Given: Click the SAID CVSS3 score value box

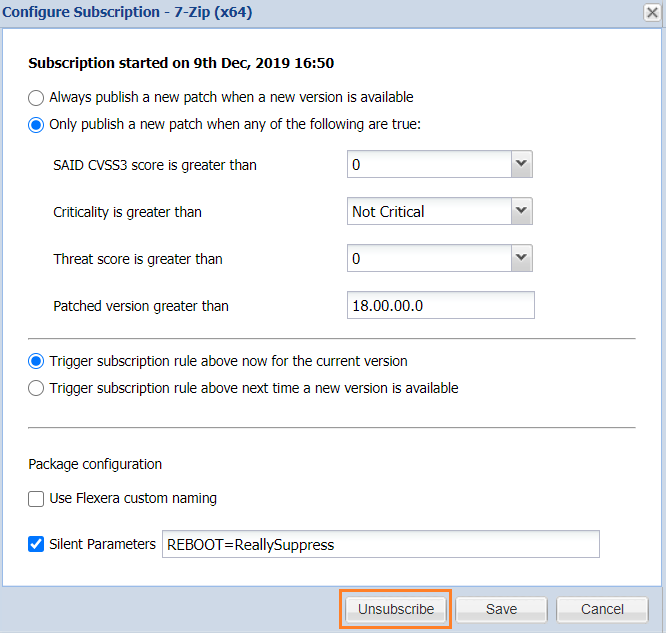Looking at the screenshot, I should point(428,164).
